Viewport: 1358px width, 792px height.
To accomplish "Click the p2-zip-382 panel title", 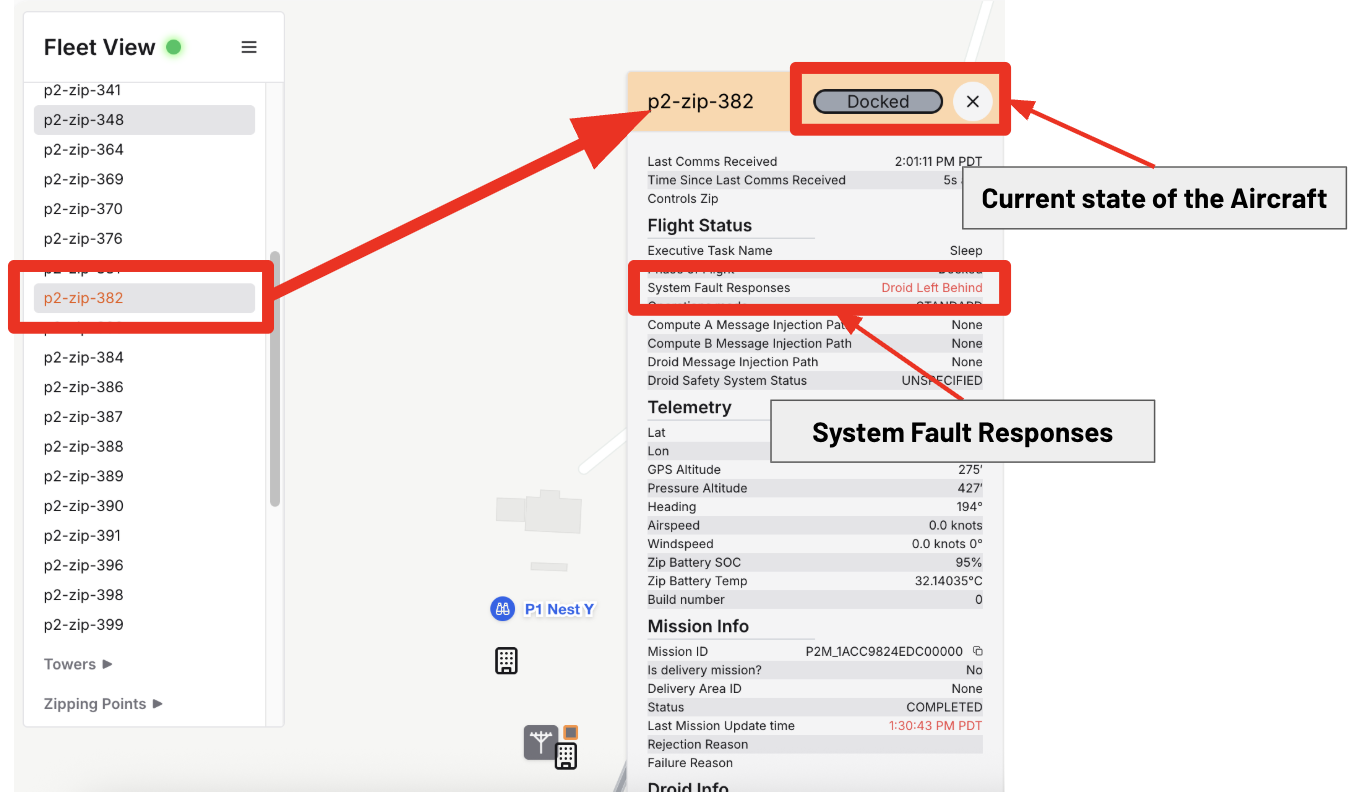I will click(701, 101).
